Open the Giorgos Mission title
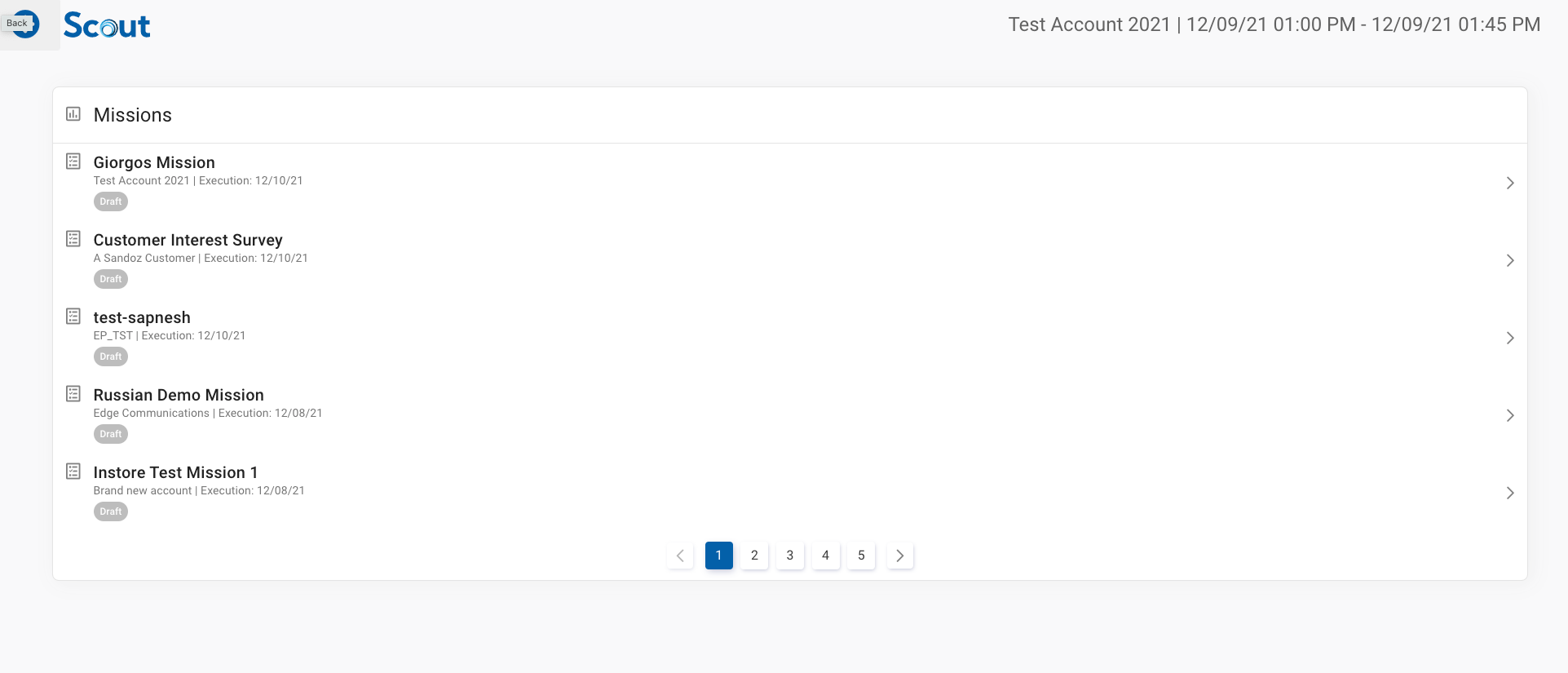Viewport: 1568px width, 673px height. coord(154,162)
